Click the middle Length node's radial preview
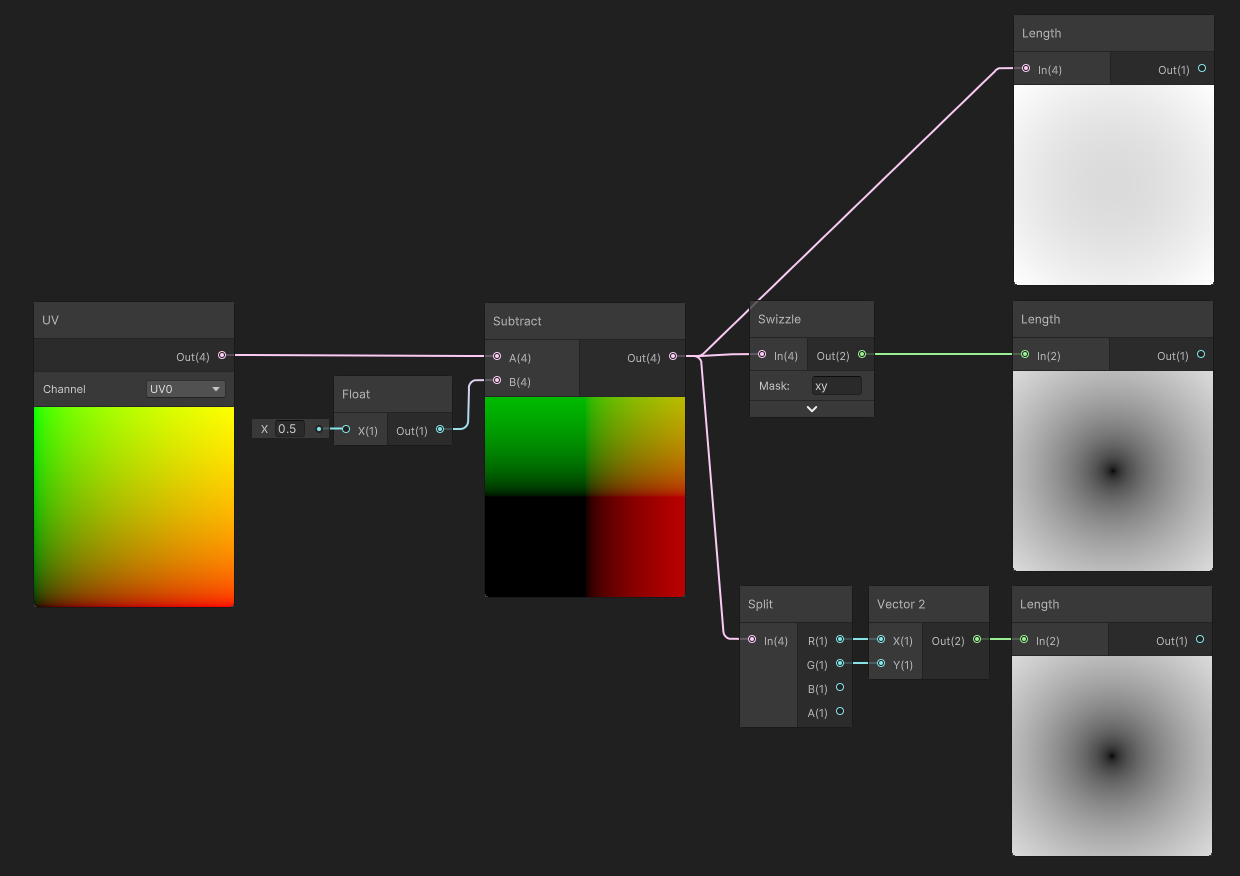 point(1112,470)
